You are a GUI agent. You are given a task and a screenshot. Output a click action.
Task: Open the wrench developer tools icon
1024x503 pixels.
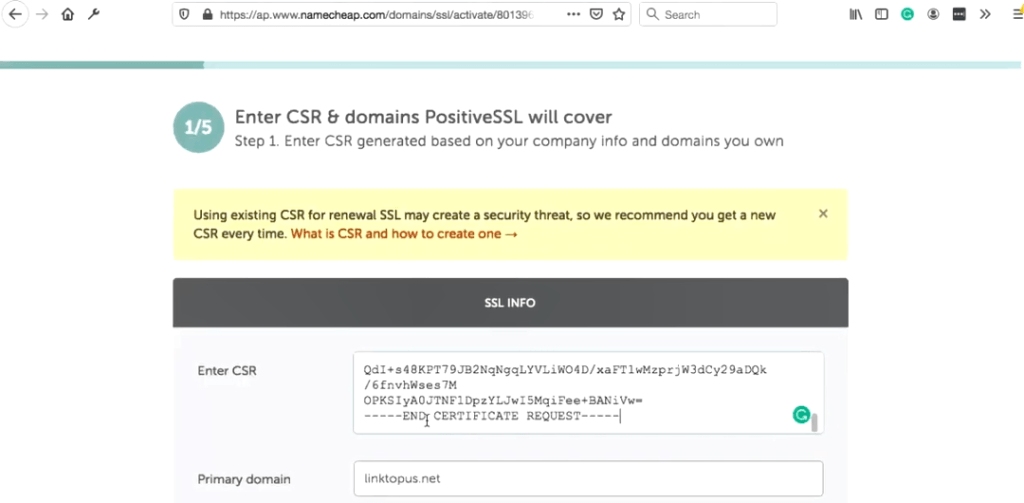click(94, 14)
